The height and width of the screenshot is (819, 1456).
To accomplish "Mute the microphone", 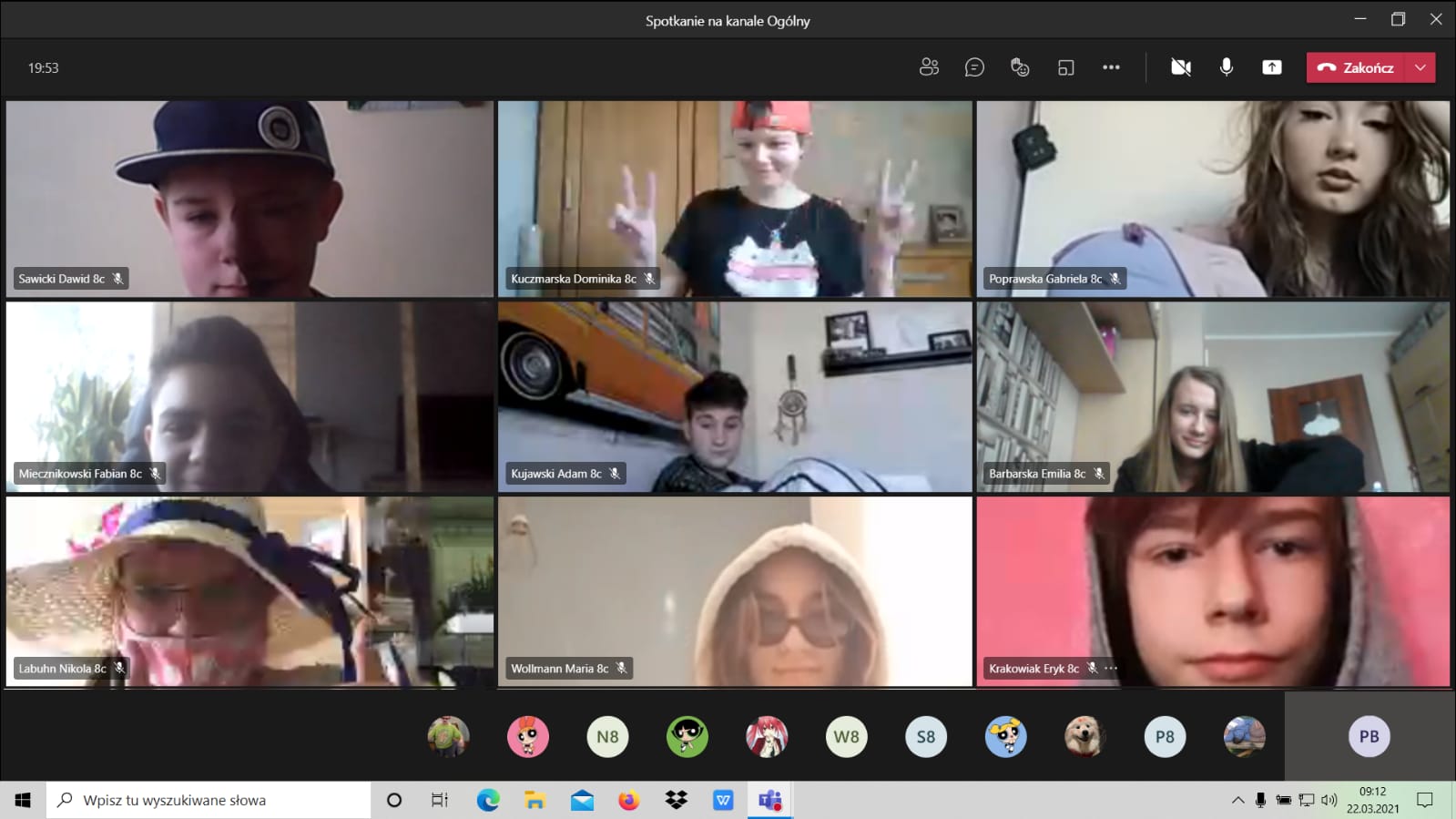I will pyautogui.click(x=1227, y=67).
